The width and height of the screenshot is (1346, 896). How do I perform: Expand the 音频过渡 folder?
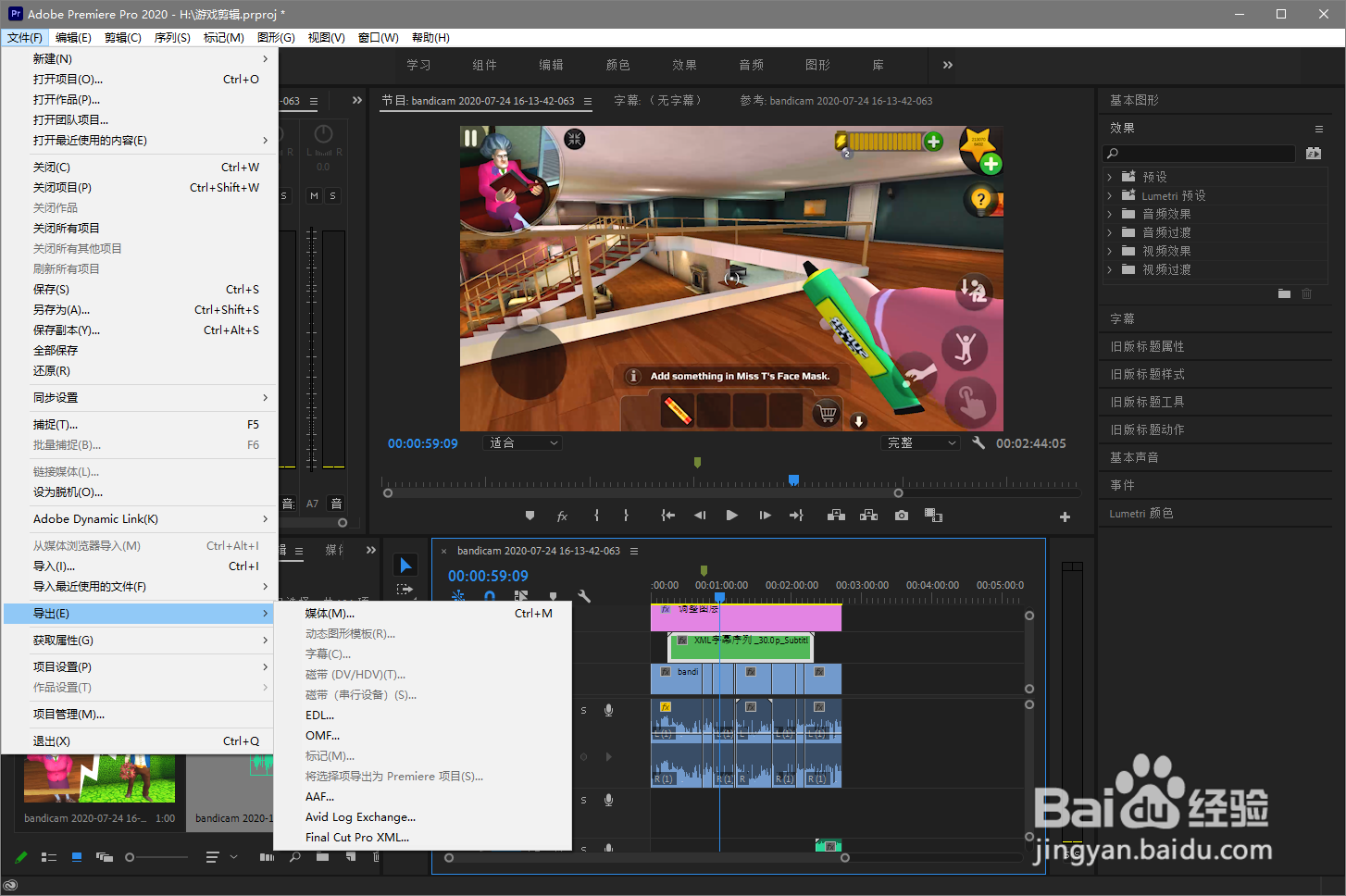click(x=1109, y=232)
